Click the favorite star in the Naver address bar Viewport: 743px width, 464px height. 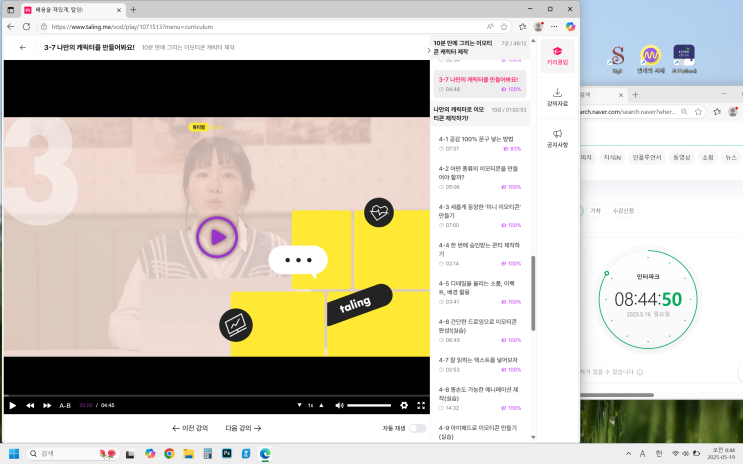(698, 112)
